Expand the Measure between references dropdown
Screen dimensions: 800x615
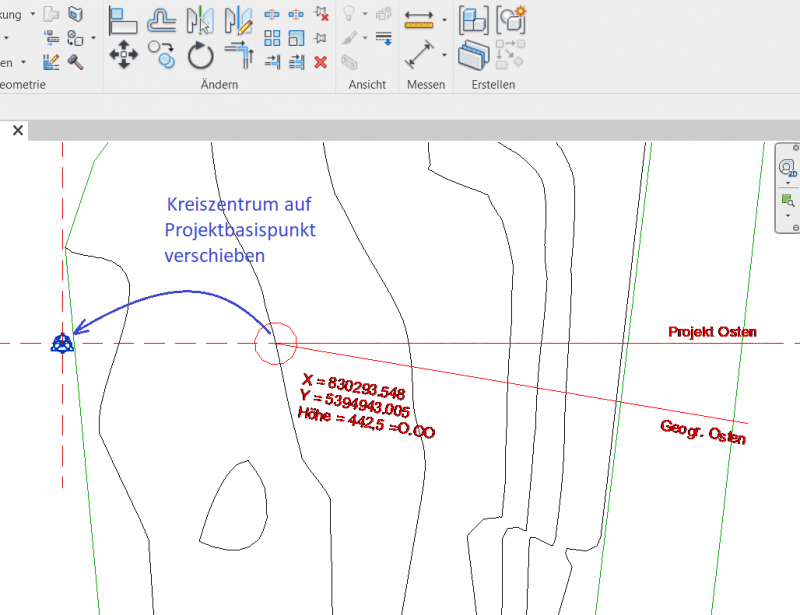pos(443,19)
